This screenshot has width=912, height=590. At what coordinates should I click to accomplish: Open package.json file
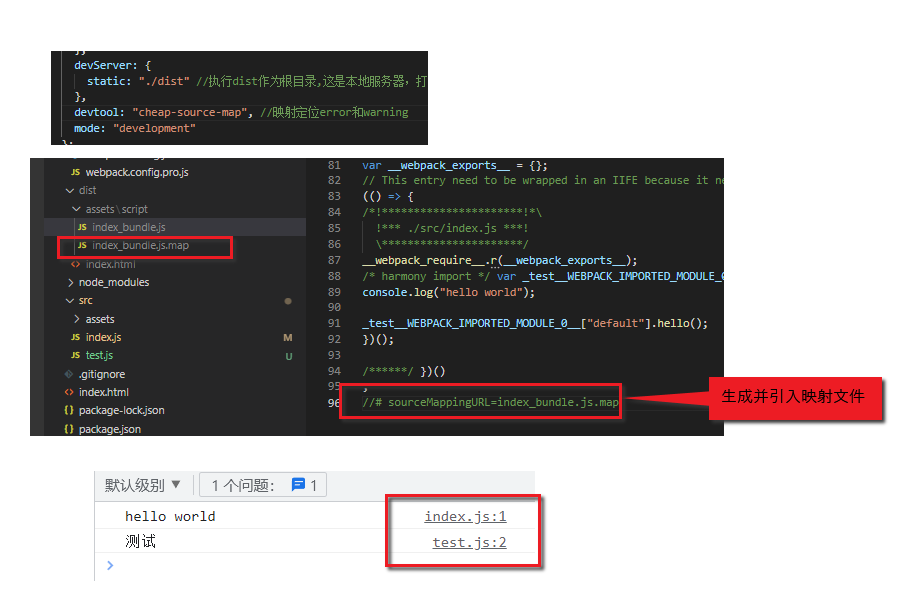point(109,429)
